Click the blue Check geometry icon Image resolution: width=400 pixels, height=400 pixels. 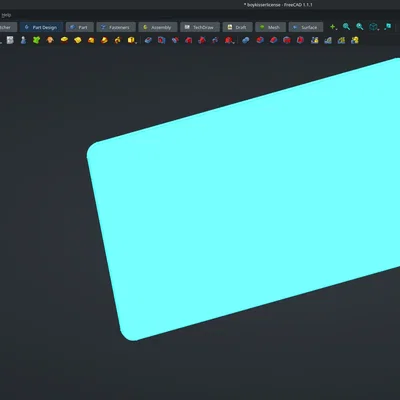23,40
